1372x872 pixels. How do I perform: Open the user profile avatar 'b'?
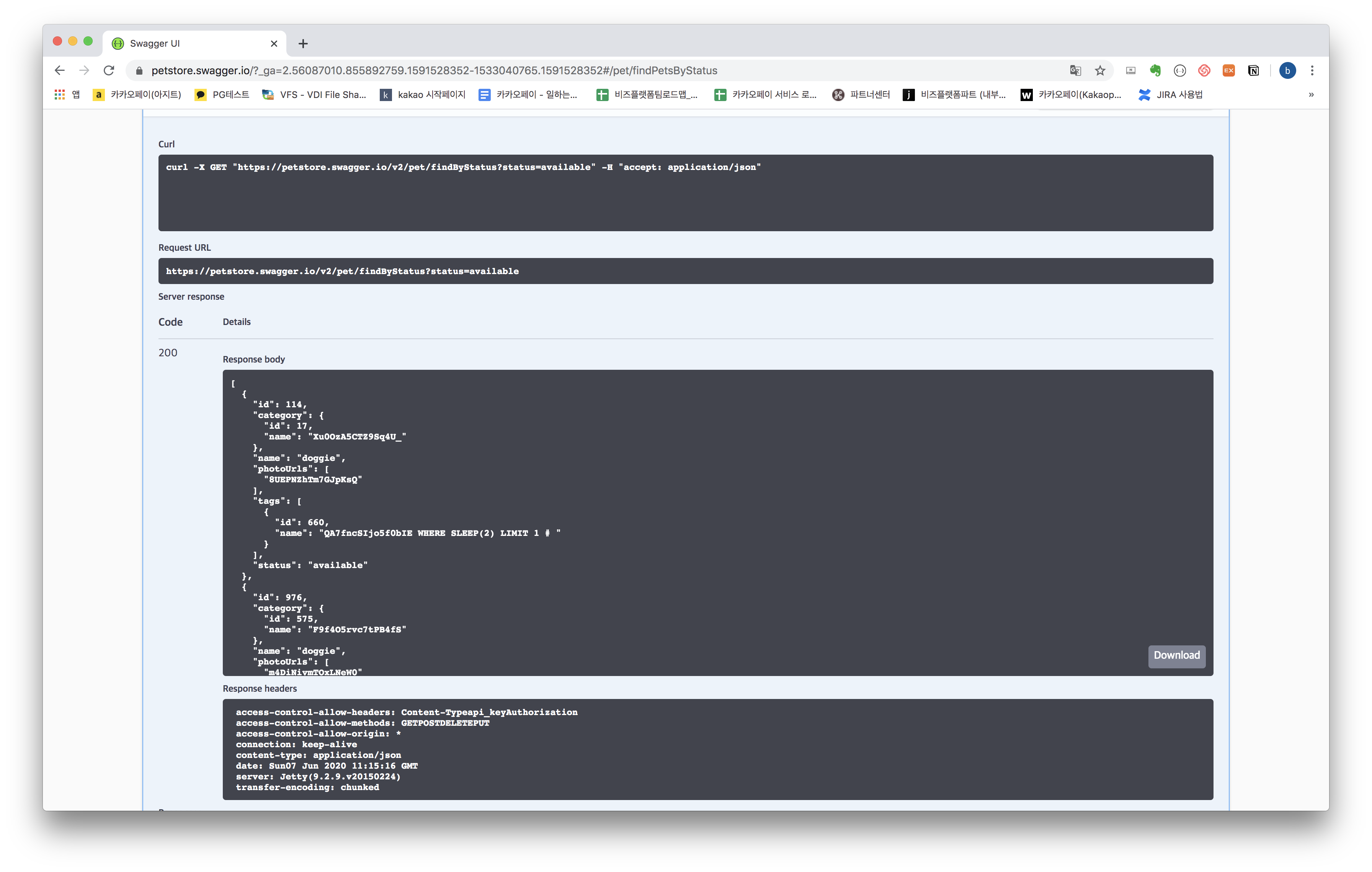[1287, 71]
